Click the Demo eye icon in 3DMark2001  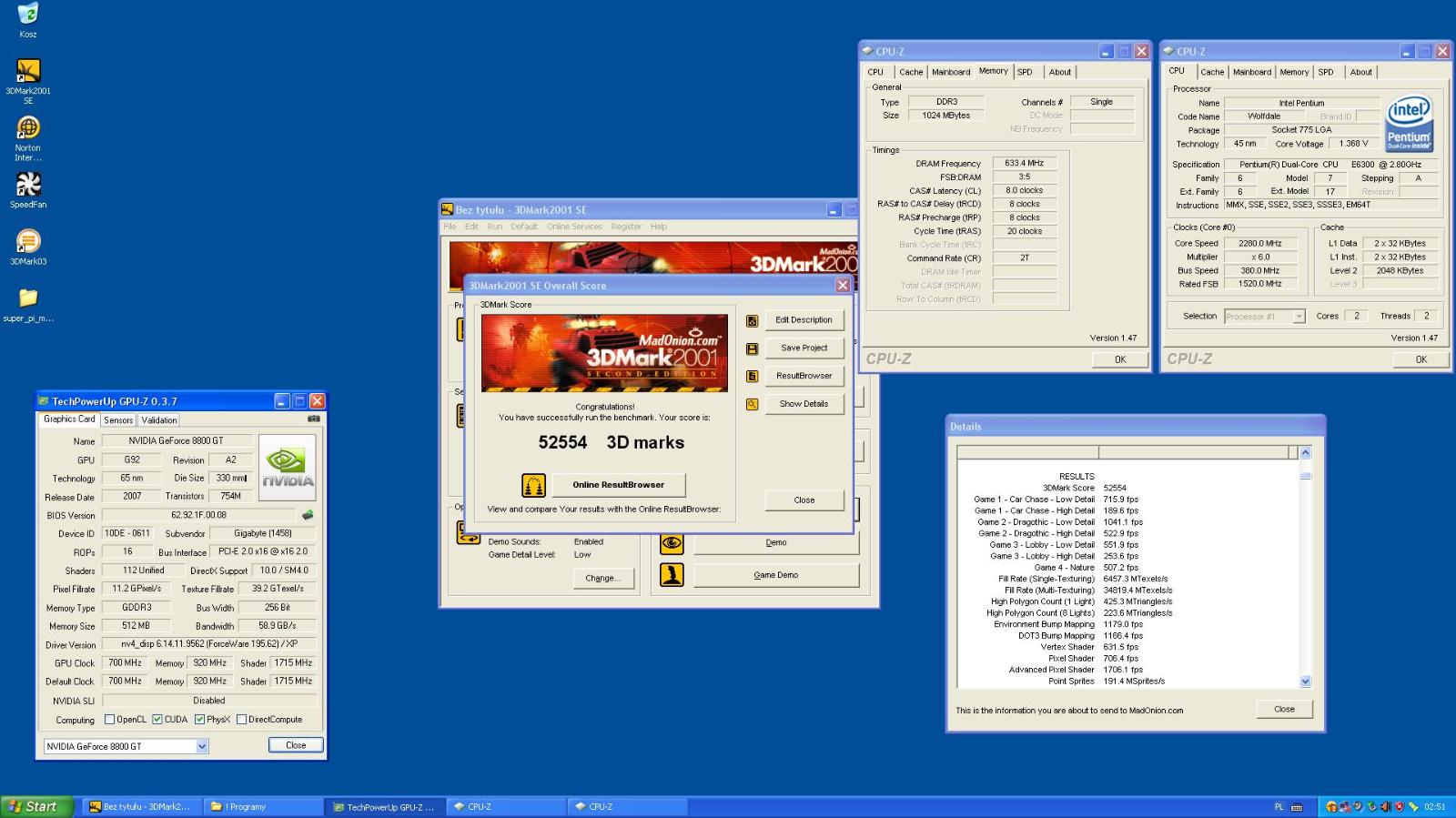pyautogui.click(x=672, y=543)
